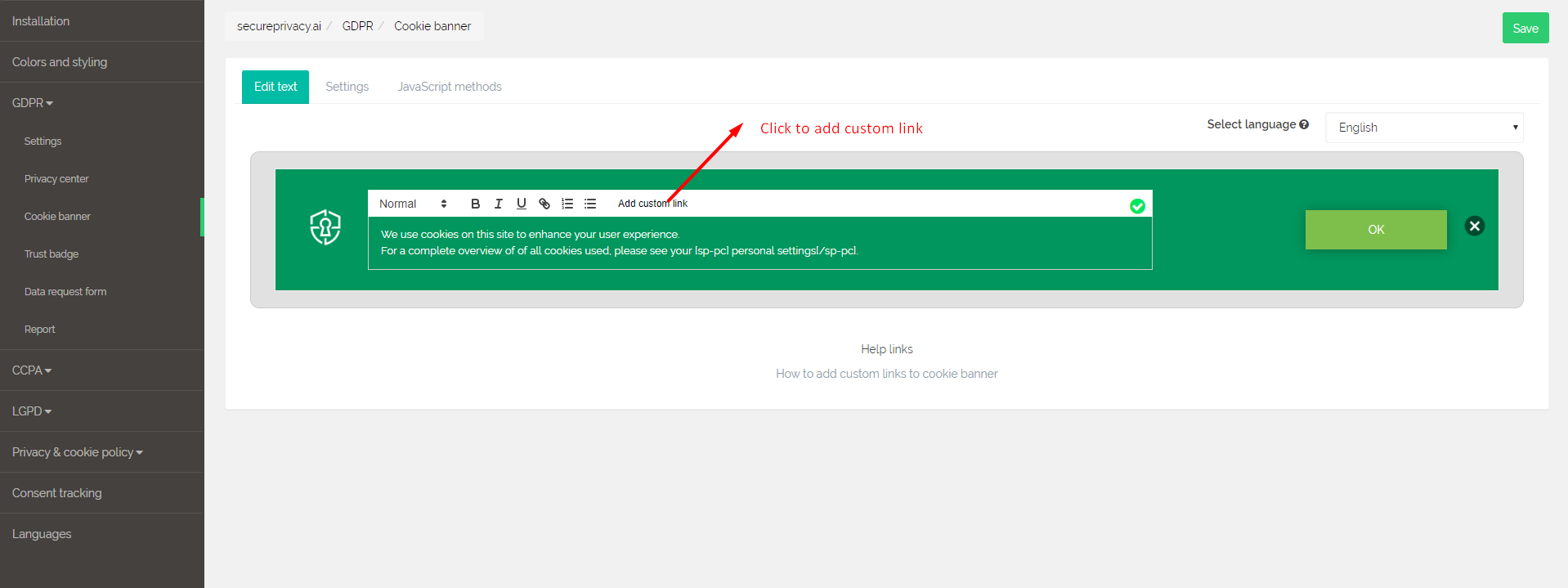The image size is (1568, 588).
Task: Select Cookie banner sidebar item
Action: (x=57, y=217)
